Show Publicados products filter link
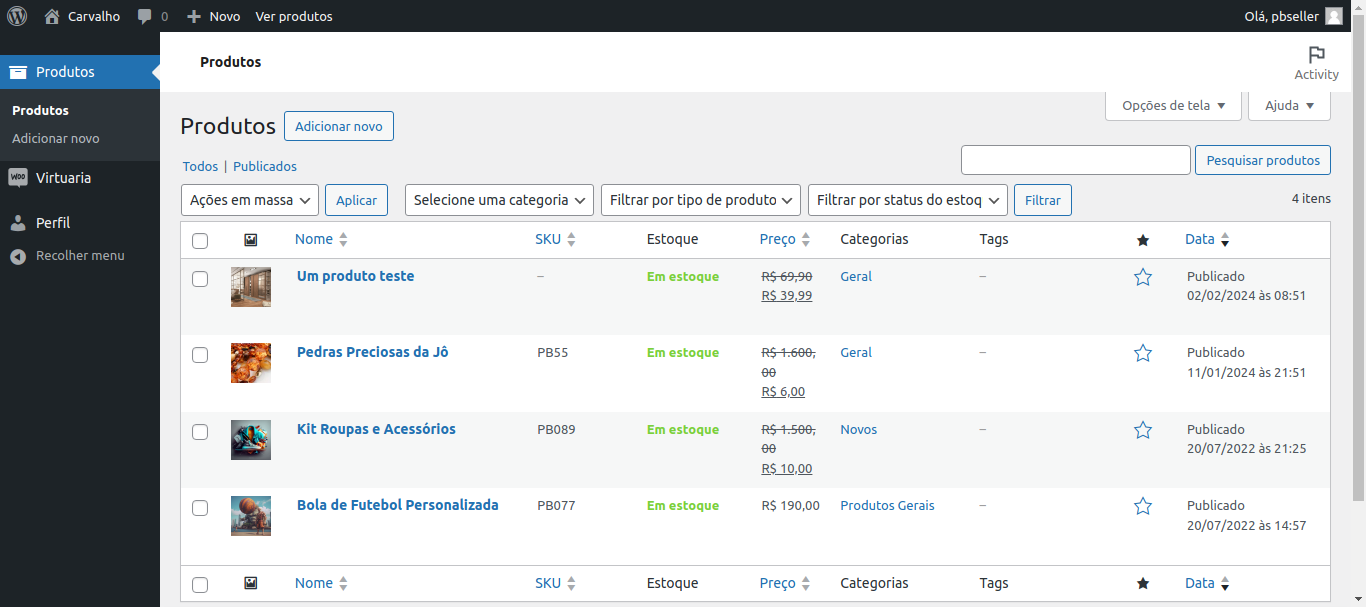Image resolution: width=1366 pixels, height=607 pixels. tap(265, 167)
